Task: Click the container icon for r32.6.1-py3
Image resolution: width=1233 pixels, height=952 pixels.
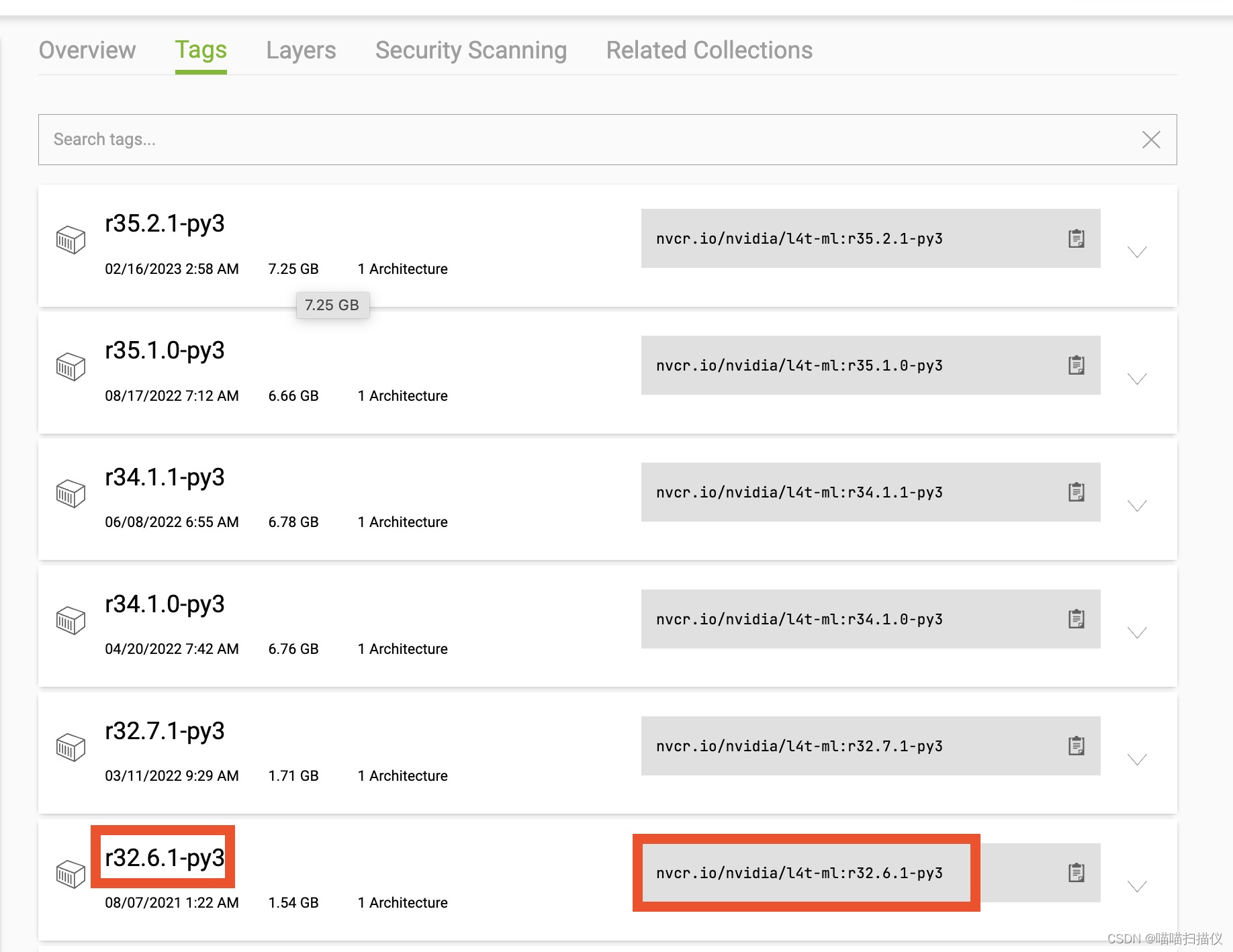Action: pos(71,874)
